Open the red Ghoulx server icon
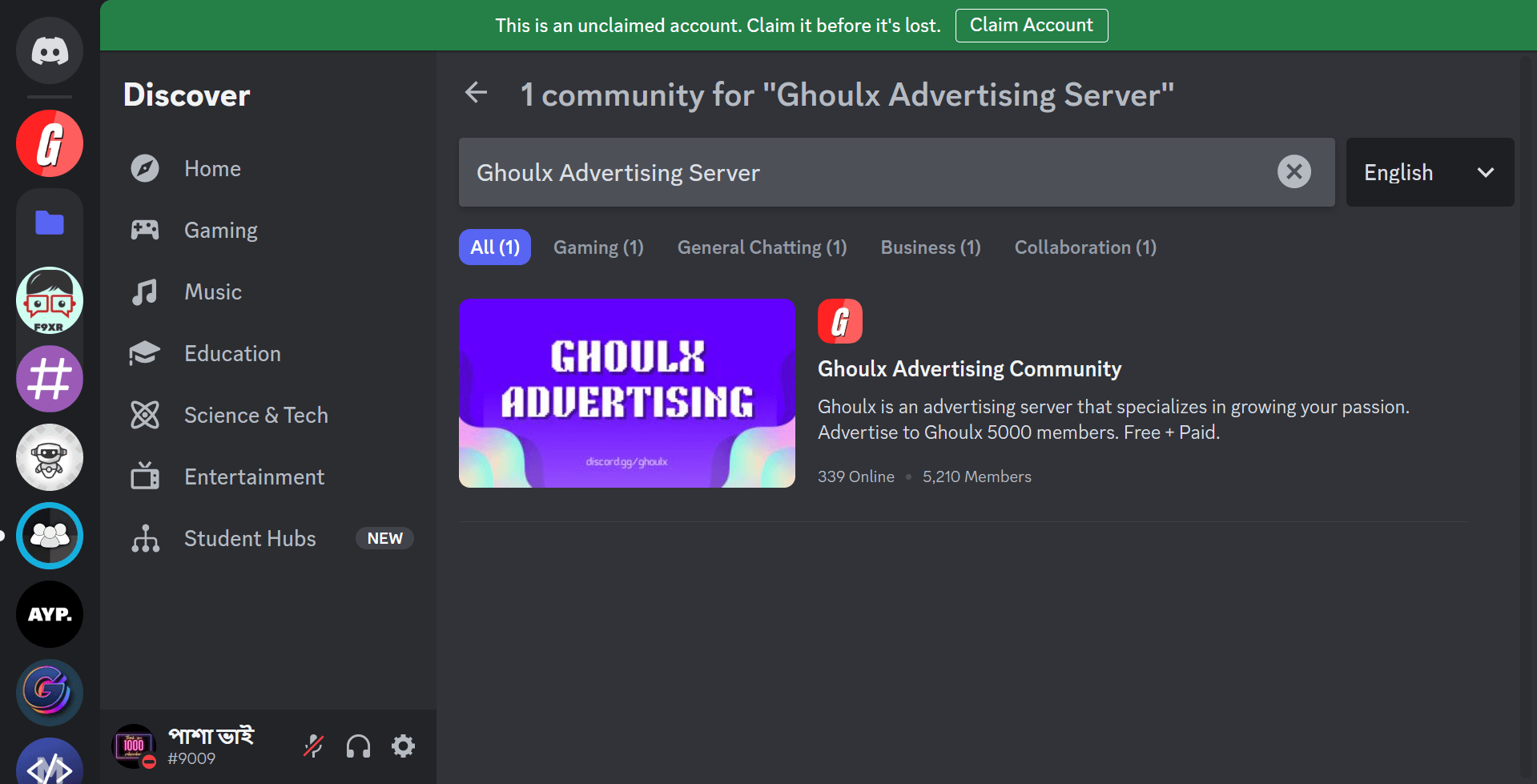1537x784 pixels. click(50, 144)
